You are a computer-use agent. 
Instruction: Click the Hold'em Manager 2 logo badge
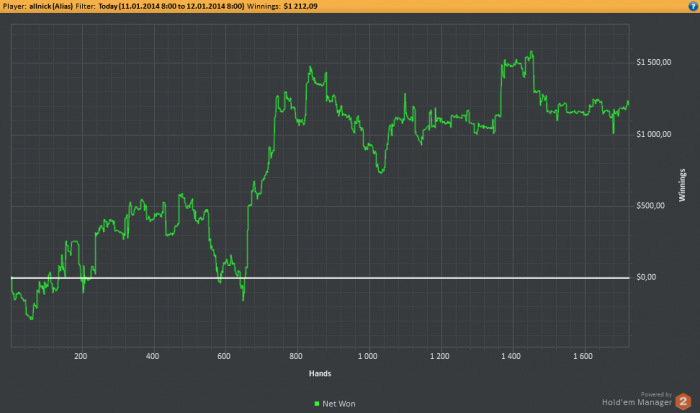[x=683, y=401]
